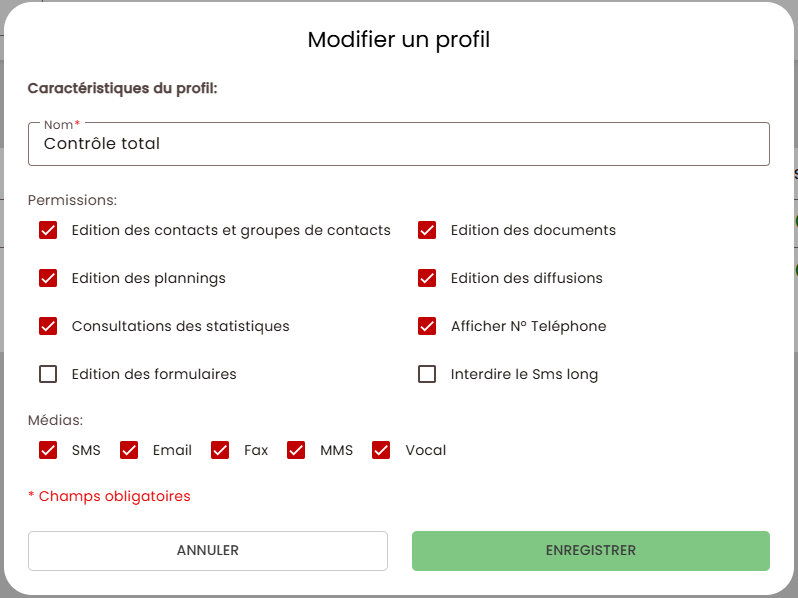Turn off the Vocal media checkbox
Screen dimensions: 798x598
point(381,450)
